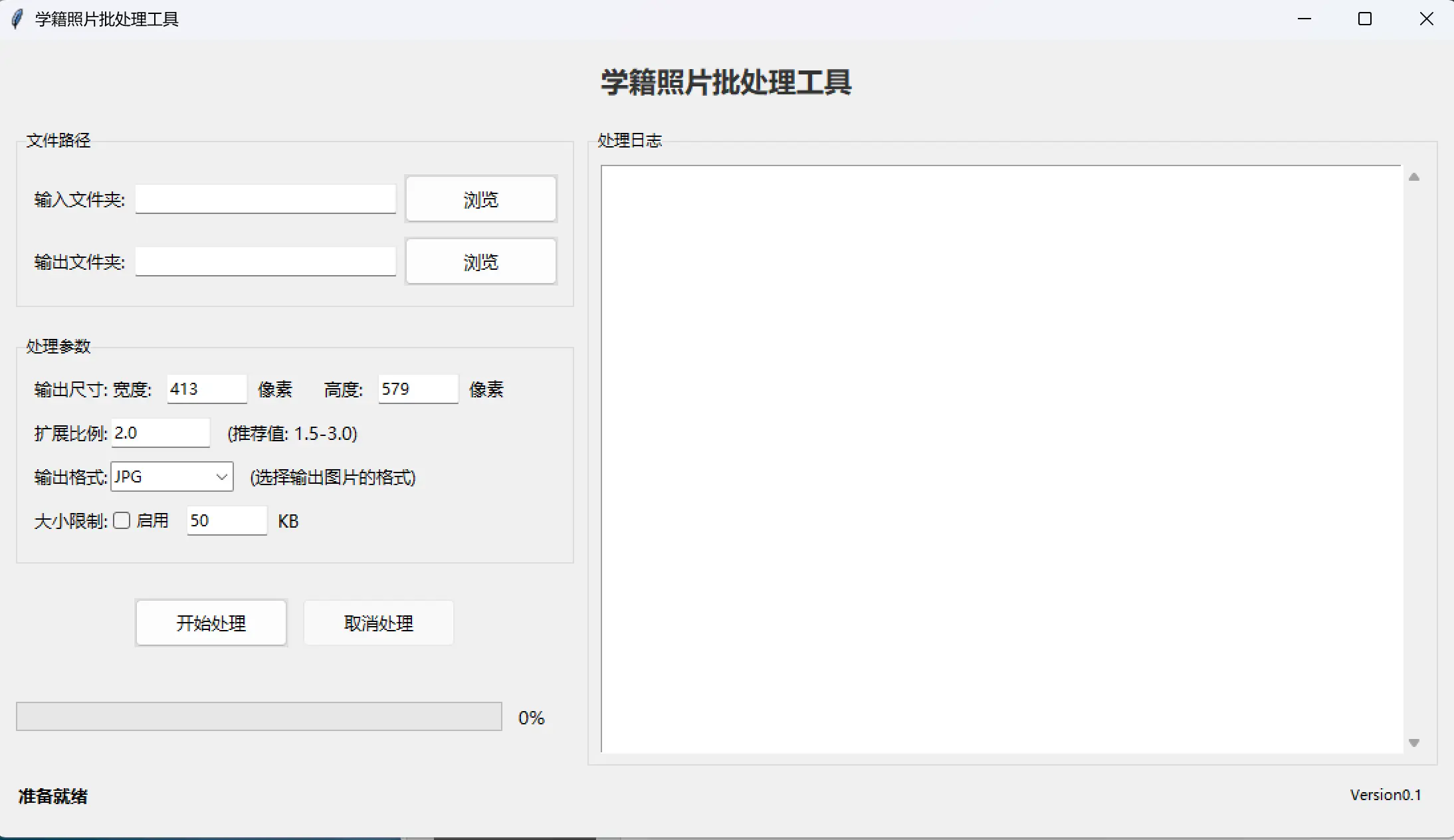Browse for the 输入文件夹 folder
1454x840 pixels.
pos(480,199)
